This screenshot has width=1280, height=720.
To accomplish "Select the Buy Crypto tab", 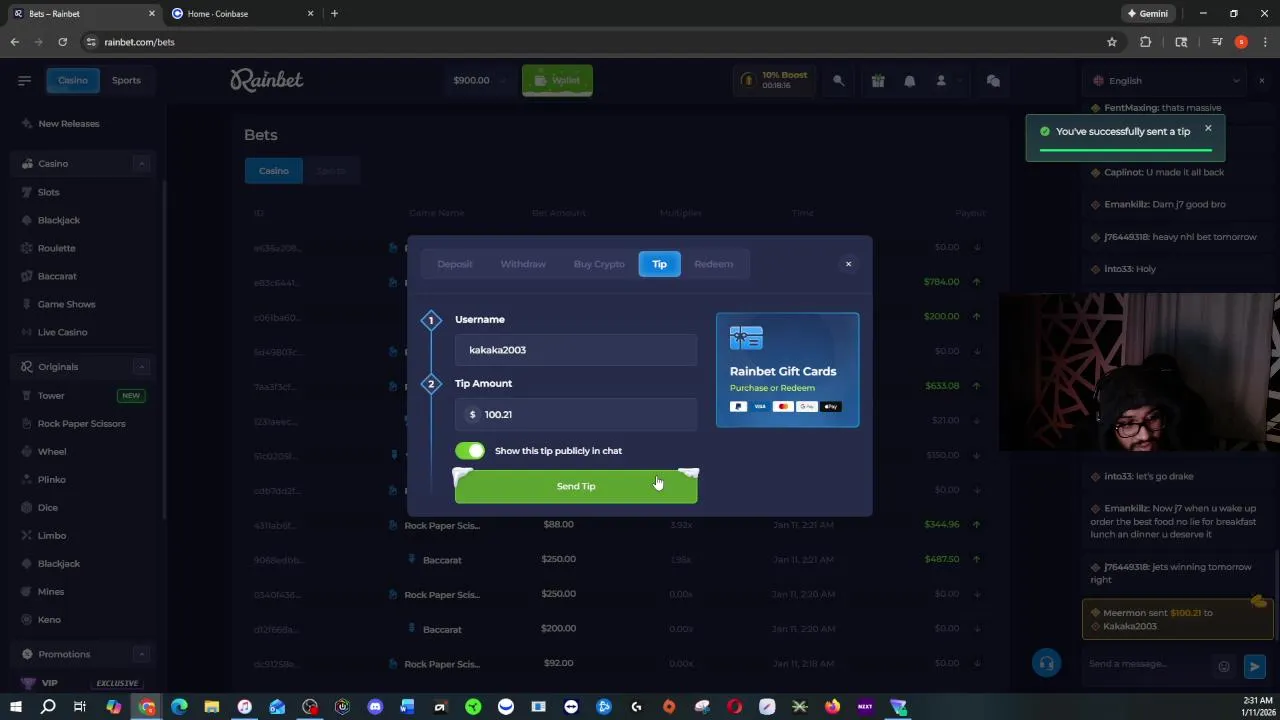I will click(599, 264).
